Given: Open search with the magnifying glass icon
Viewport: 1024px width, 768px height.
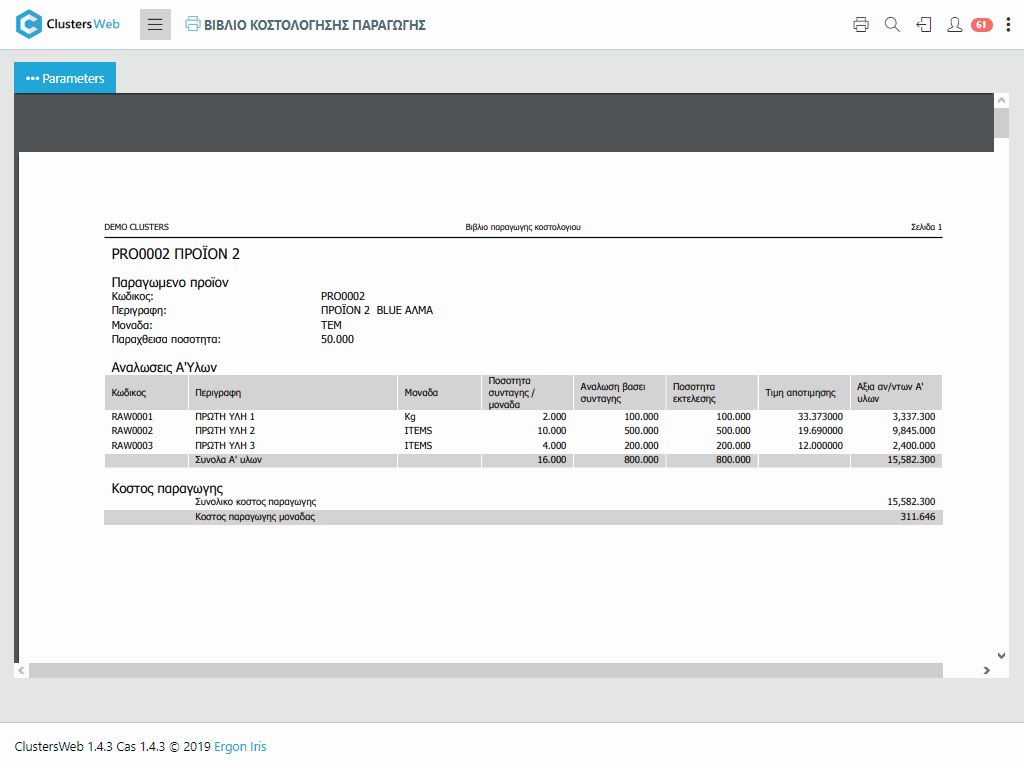Looking at the screenshot, I should (892, 25).
